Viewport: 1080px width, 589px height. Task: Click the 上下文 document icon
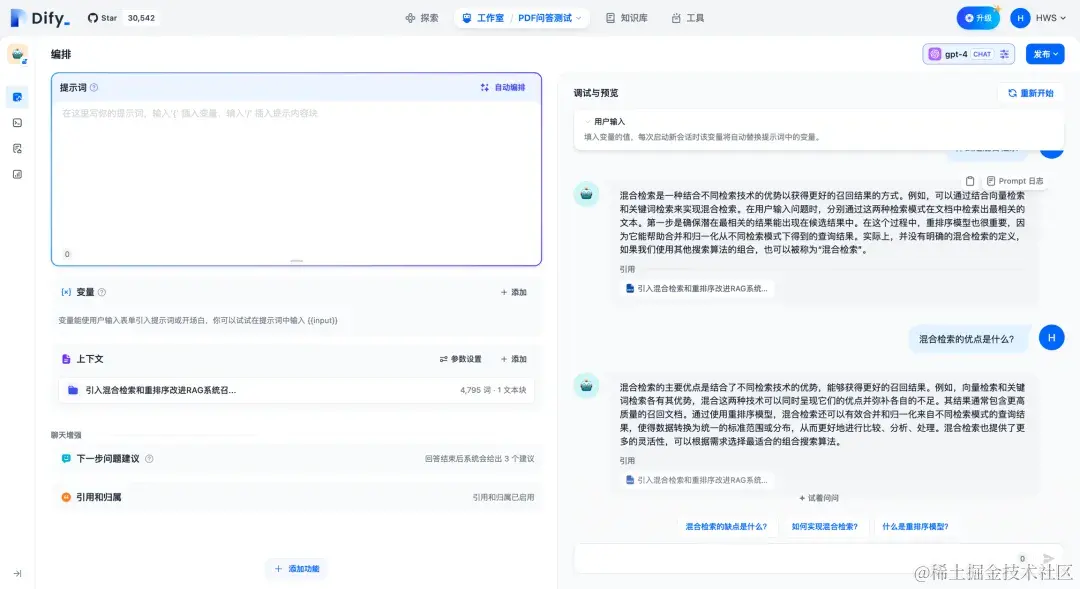click(66, 359)
